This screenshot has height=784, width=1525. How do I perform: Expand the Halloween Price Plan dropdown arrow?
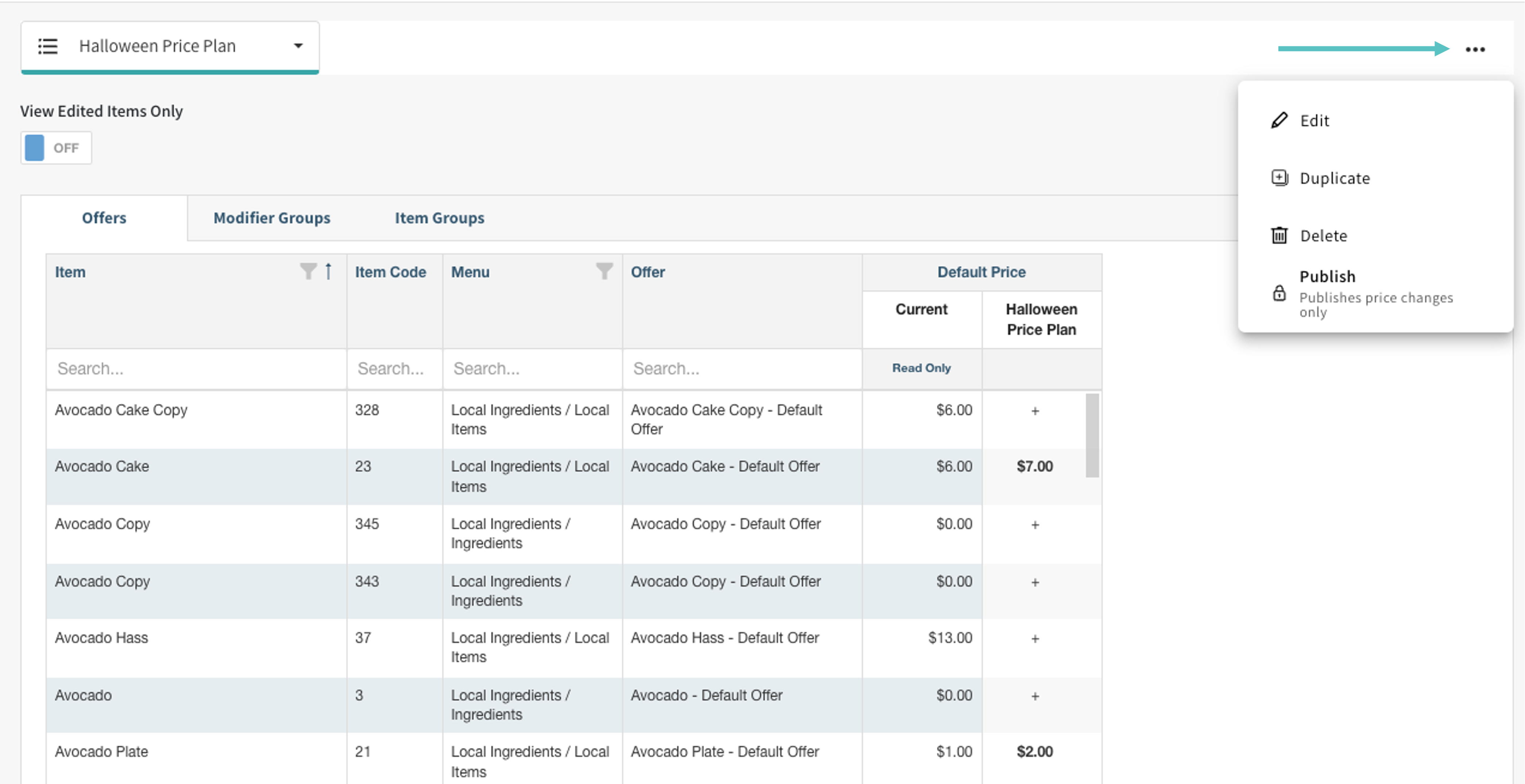pos(298,46)
